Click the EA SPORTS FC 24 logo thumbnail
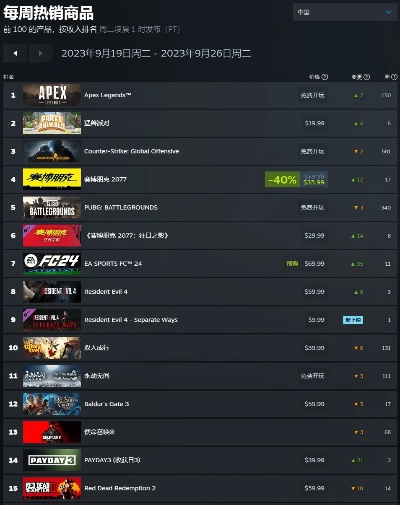The height and width of the screenshot is (505, 400). click(x=52, y=263)
